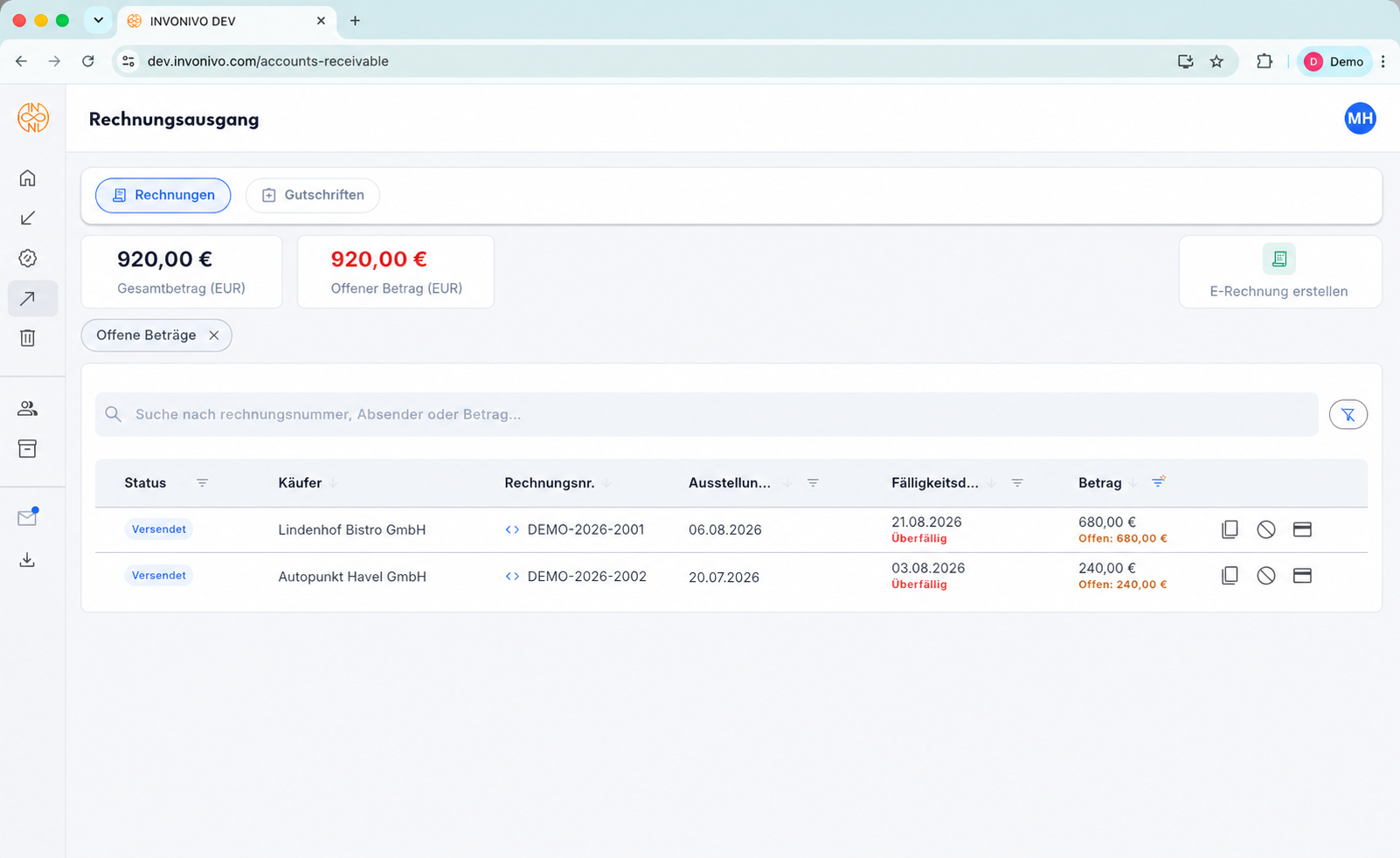
Task: Clear all filters with funnel button
Action: point(1348,414)
